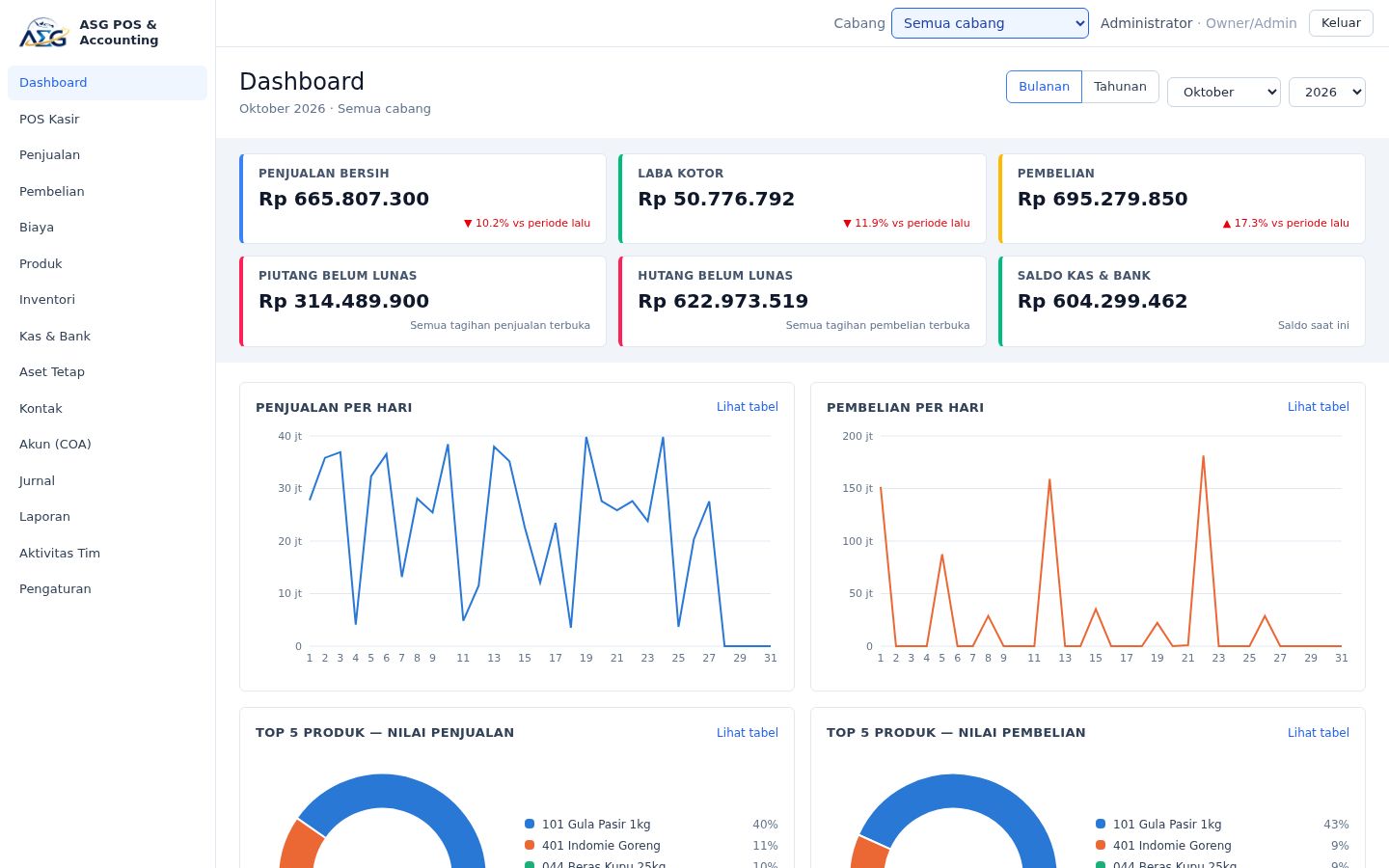This screenshot has height=868, width=1389.
Task: Click '401 Indomie Goreng' in penjualan legend
Action: (x=601, y=846)
